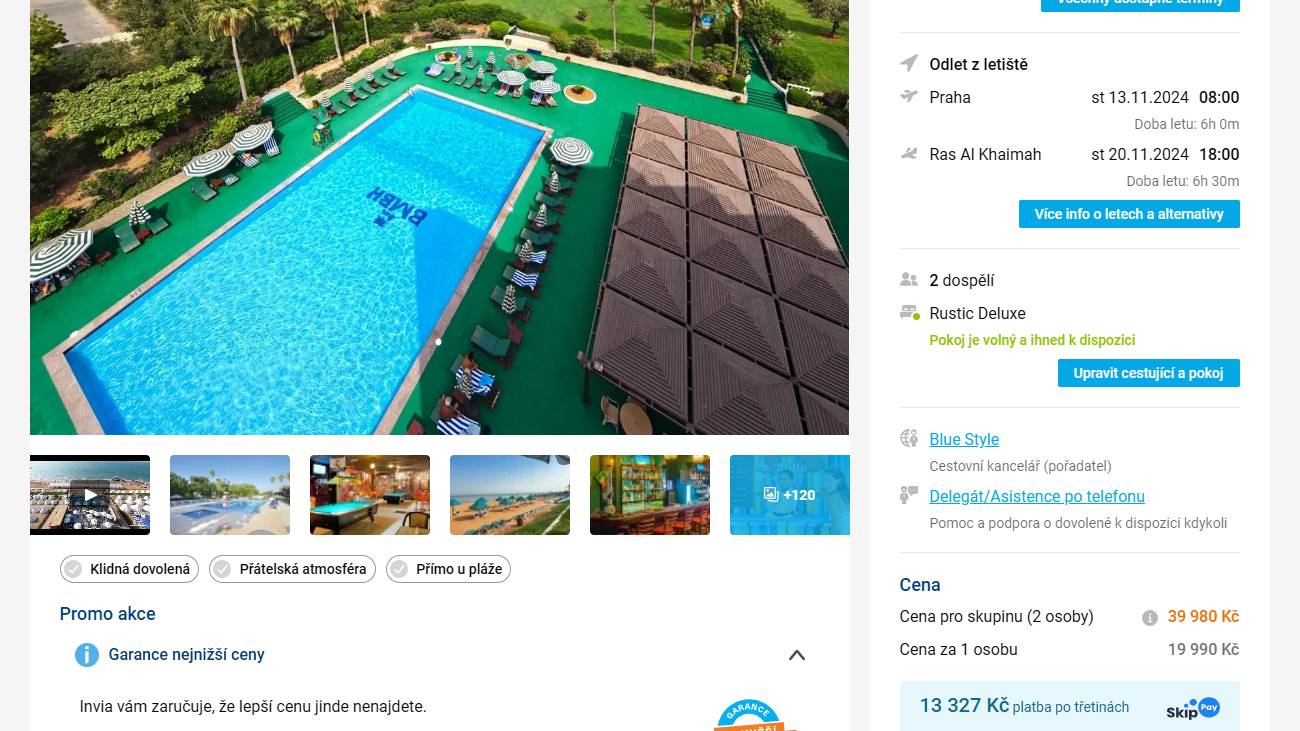Viewport: 1300px width, 731px height.
Task: Toggle the Přímo u pláže tag
Action: (448, 569)
